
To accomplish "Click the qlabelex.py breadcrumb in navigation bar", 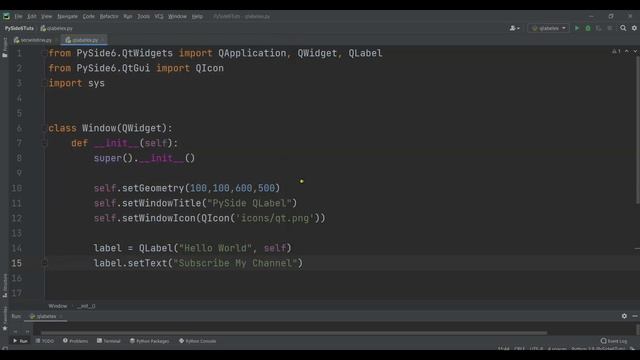I will click(57, 28).
